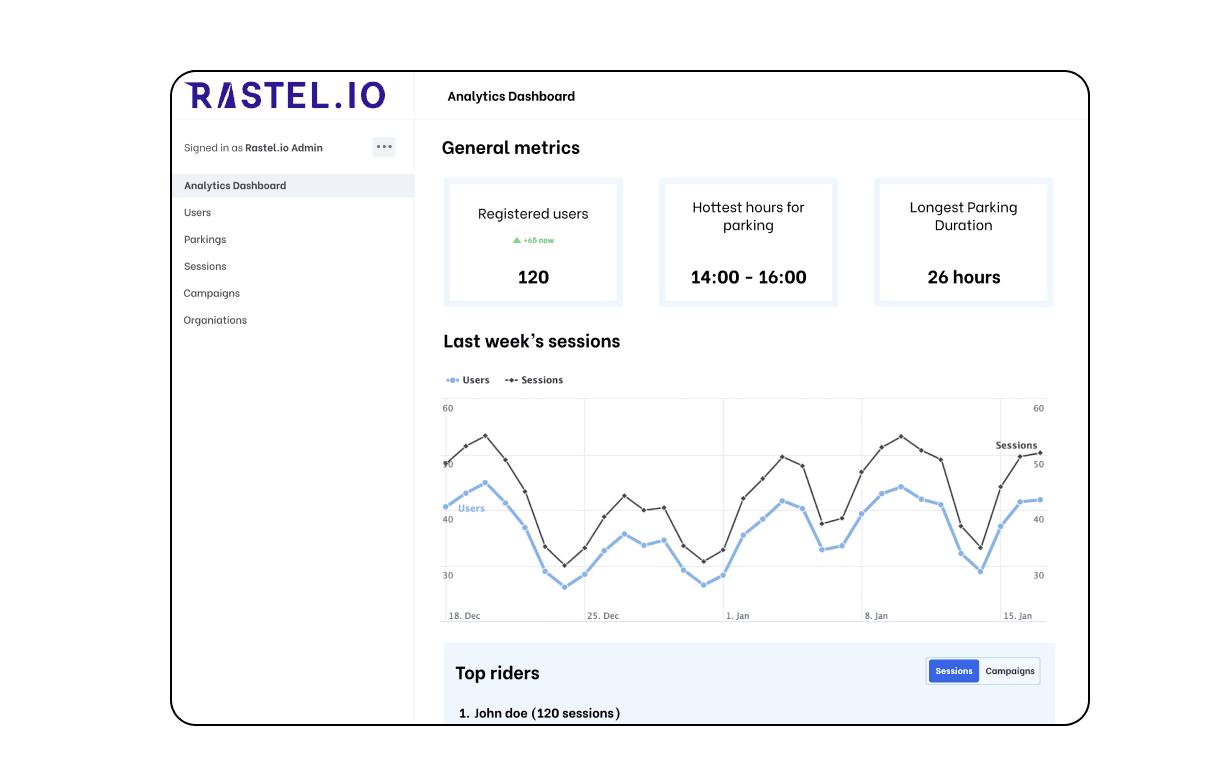Image resolution: width=1228 pixels, height=766 pixels.
Task: Click the Hottest hours for parking card
Action: tap(748, 243)
